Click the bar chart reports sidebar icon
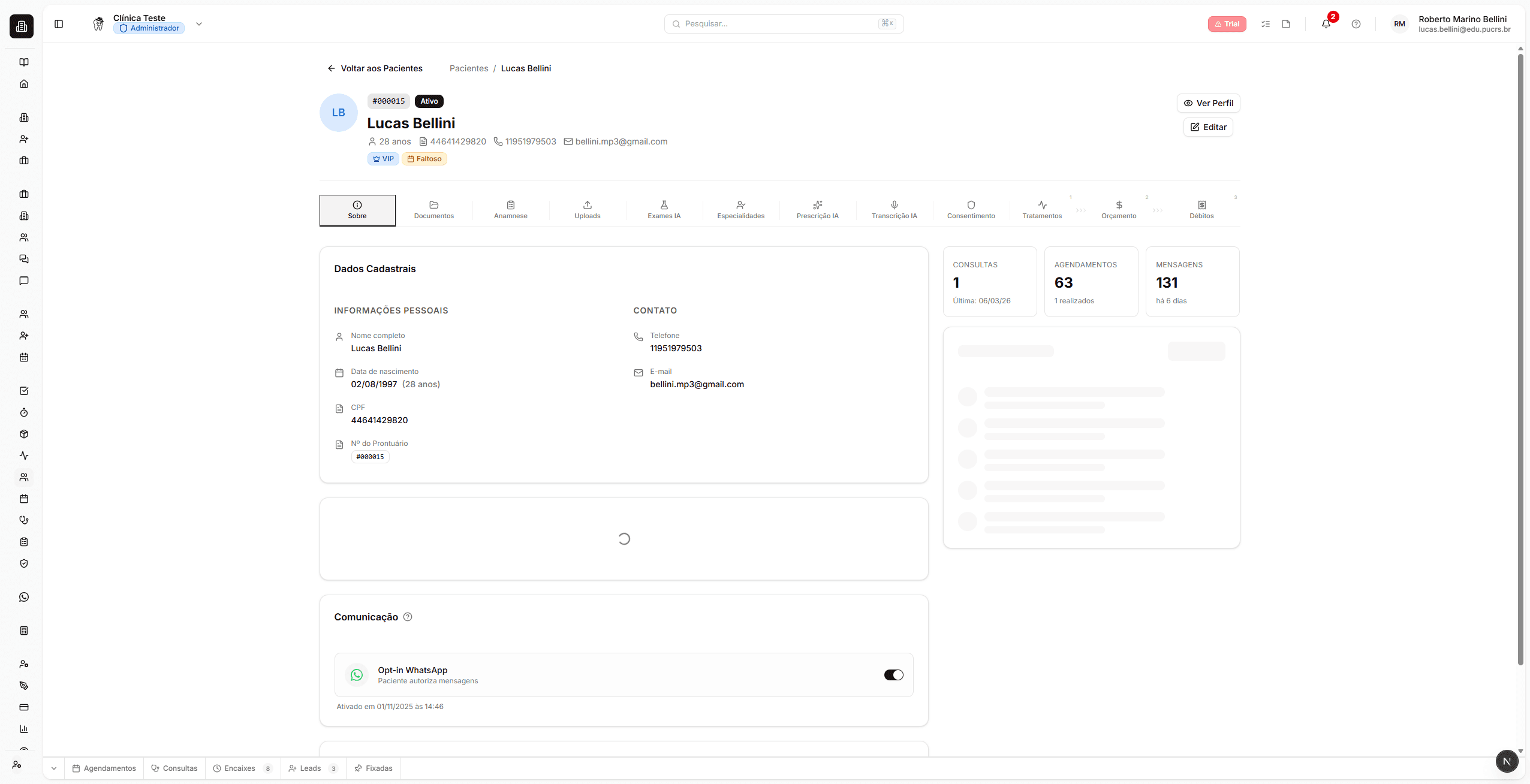1530x784 pixels. [x=24, y=729]
